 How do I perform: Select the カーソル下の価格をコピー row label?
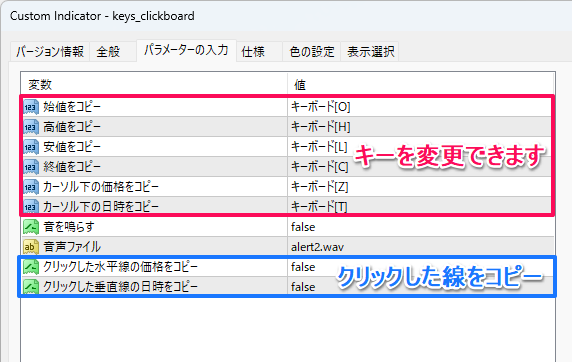point(101,187)
